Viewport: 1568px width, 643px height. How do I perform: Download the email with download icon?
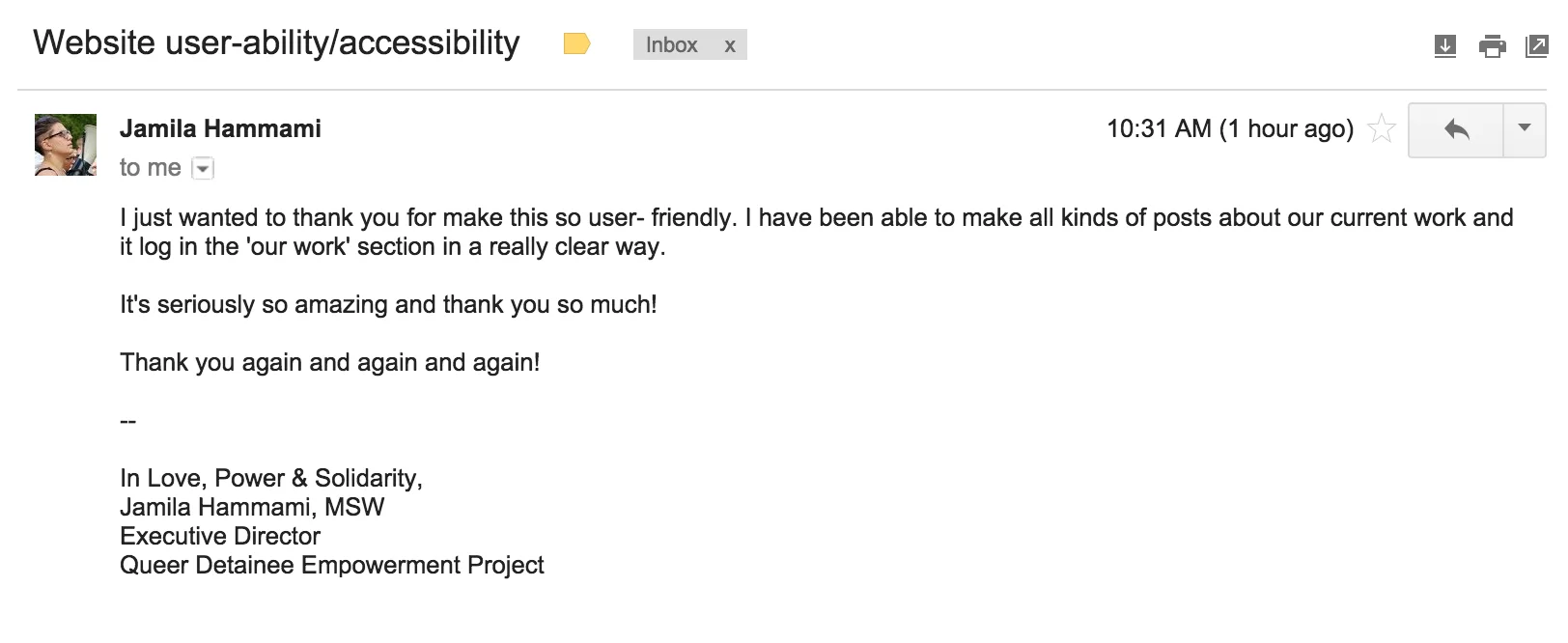1444,45
